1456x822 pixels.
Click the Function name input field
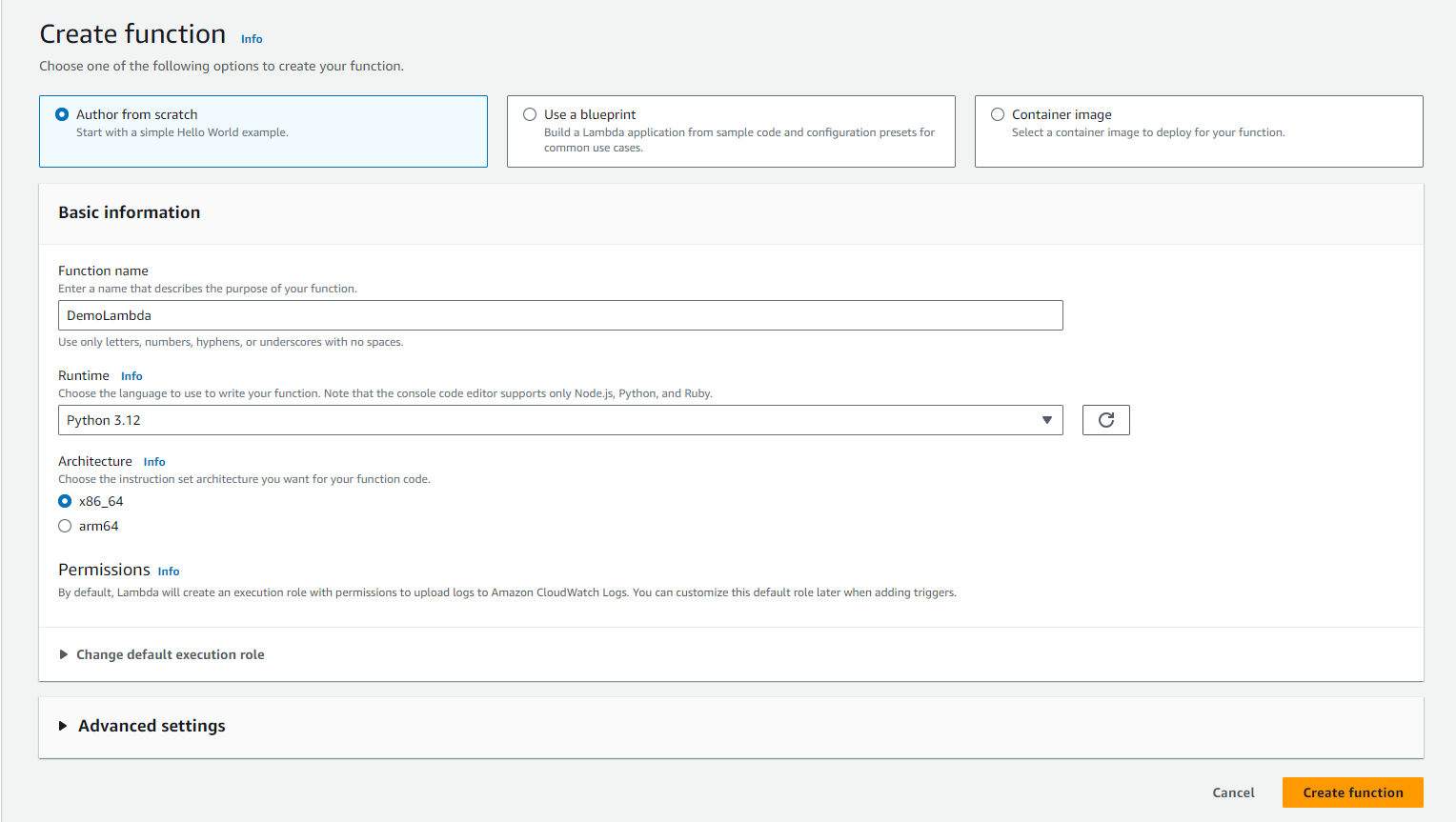click(560, 315)
